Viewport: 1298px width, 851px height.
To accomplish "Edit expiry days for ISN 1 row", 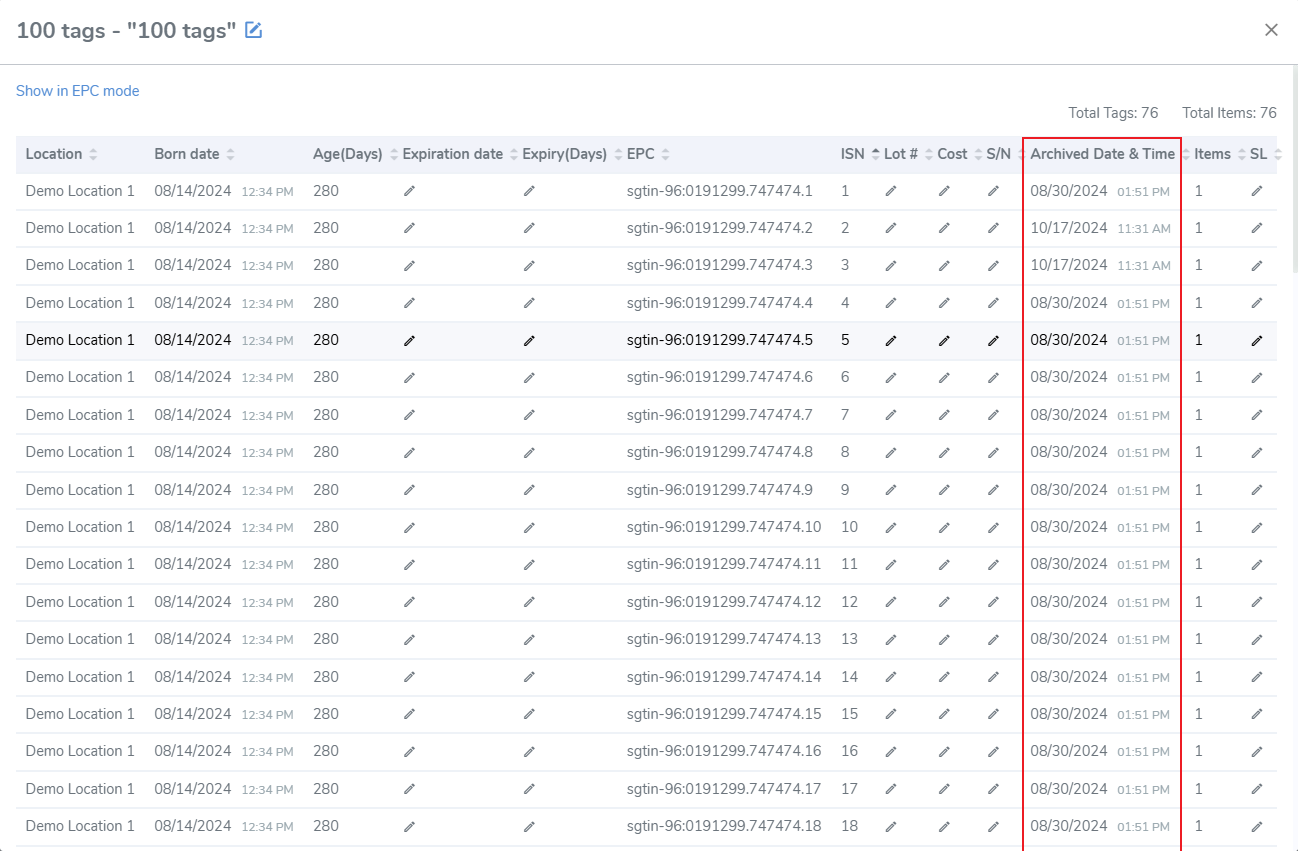I will 529,191.
